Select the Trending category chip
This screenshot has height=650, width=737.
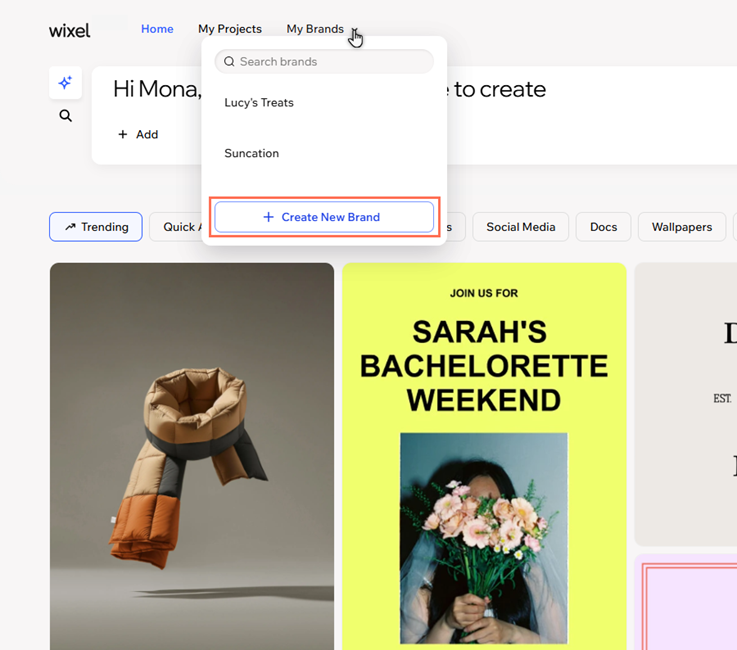[x=96, y=227]
